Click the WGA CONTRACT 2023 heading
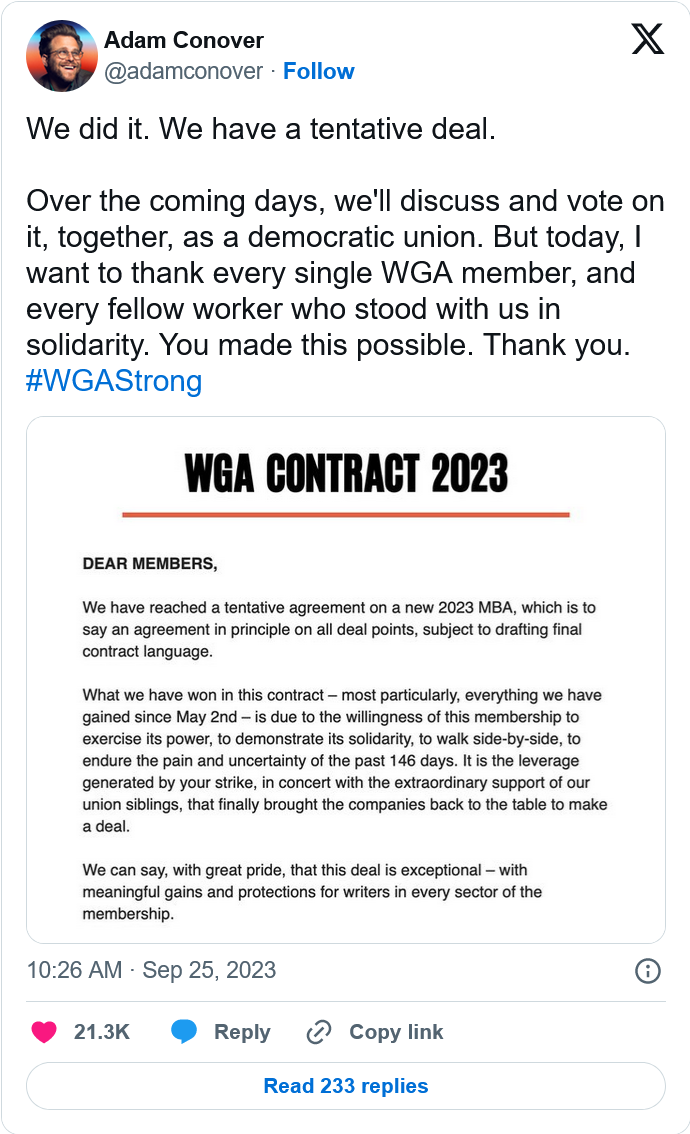 pos(346,474)
